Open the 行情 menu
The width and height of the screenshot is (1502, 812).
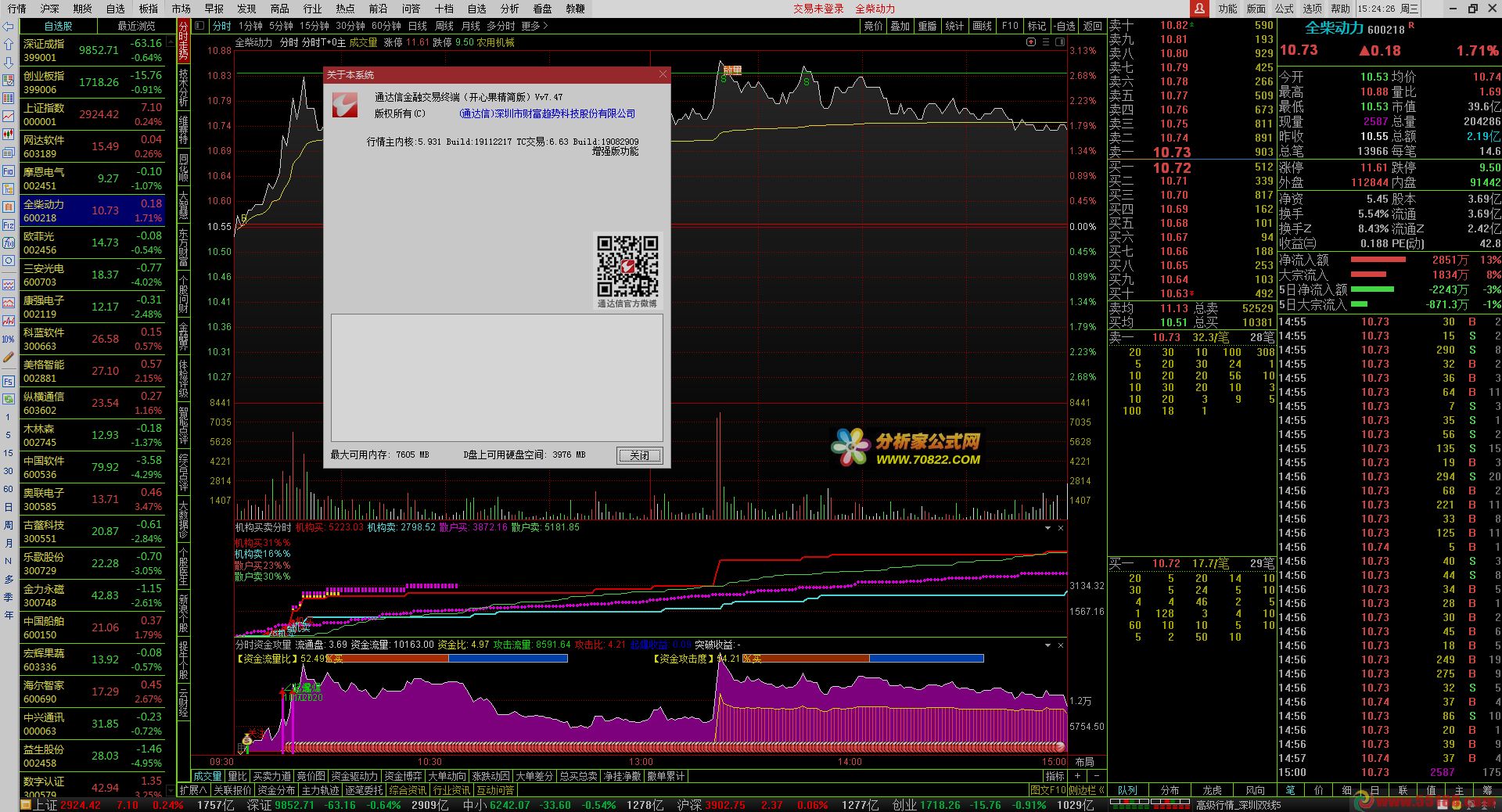click(x=16, y=9)
